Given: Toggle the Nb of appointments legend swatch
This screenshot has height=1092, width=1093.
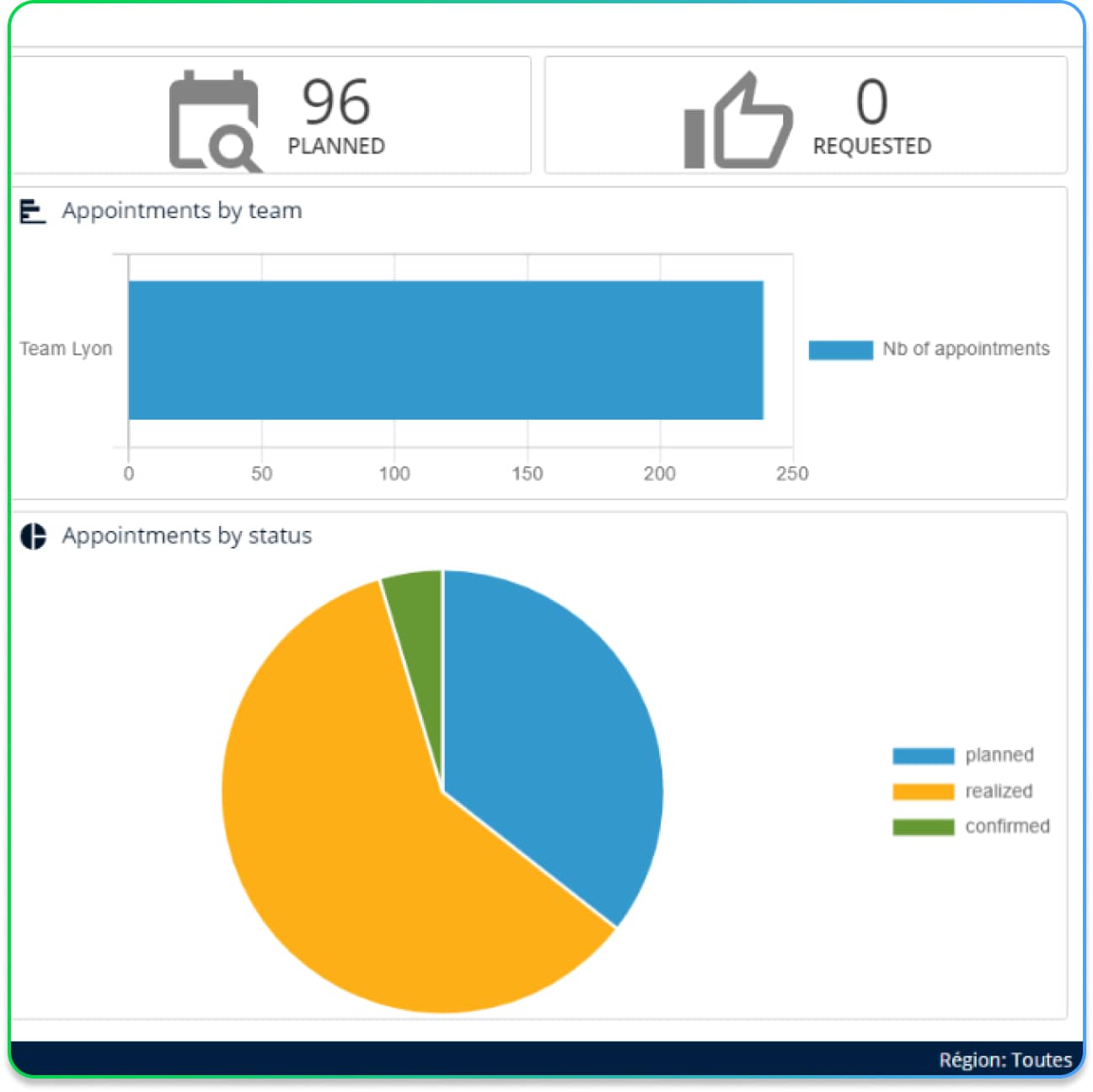Looking at the screenshot, I should point(840,350).
